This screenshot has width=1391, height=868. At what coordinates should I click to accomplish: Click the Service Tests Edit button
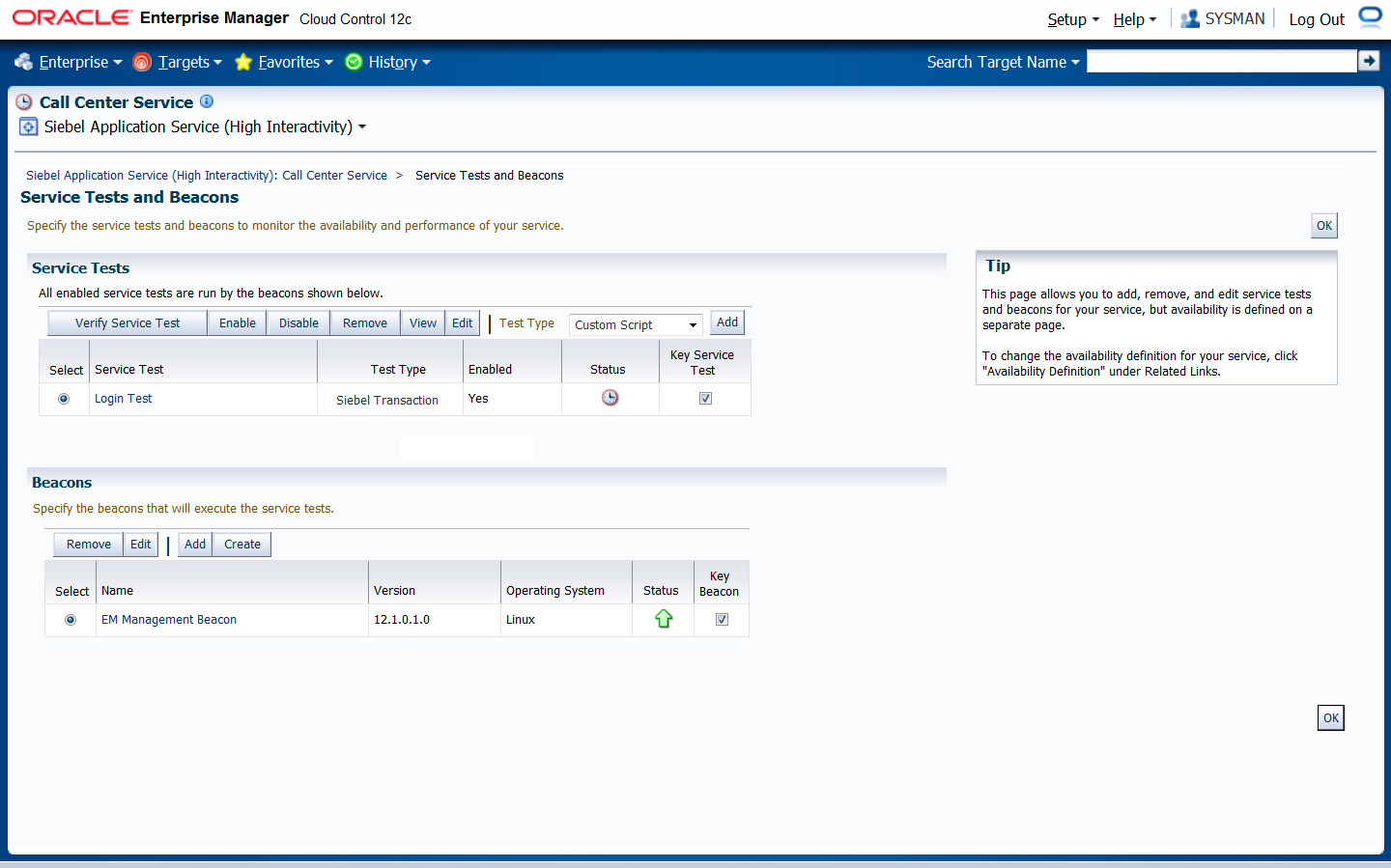coord(463,323)
